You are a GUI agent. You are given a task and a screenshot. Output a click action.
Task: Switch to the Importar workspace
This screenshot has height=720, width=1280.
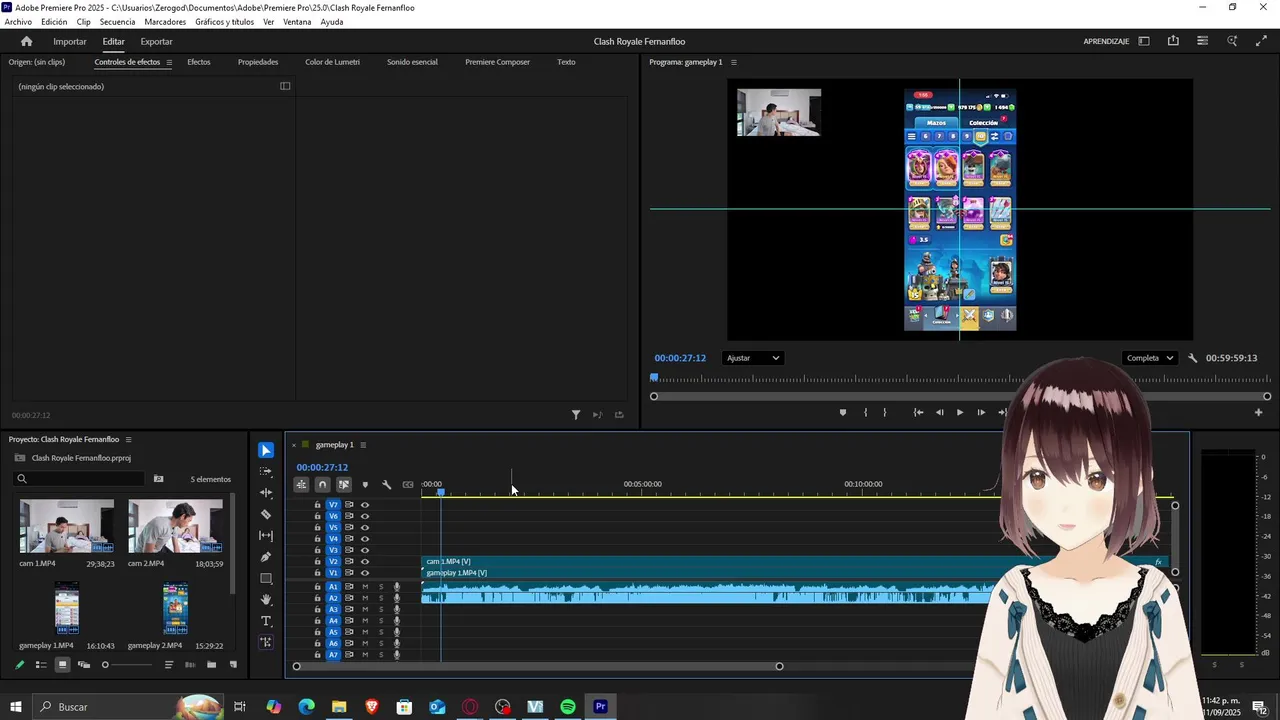pyautogui.click(x=70, y=41)
